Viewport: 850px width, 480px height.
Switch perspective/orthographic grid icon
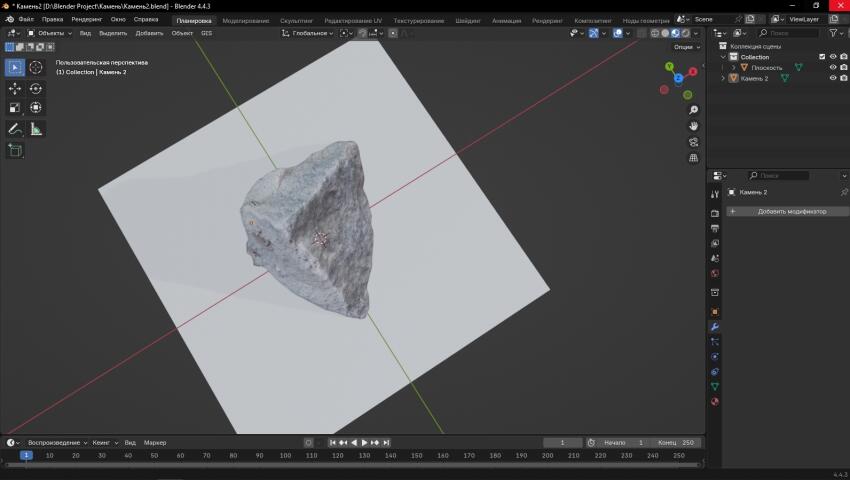[x=693, y=158]
